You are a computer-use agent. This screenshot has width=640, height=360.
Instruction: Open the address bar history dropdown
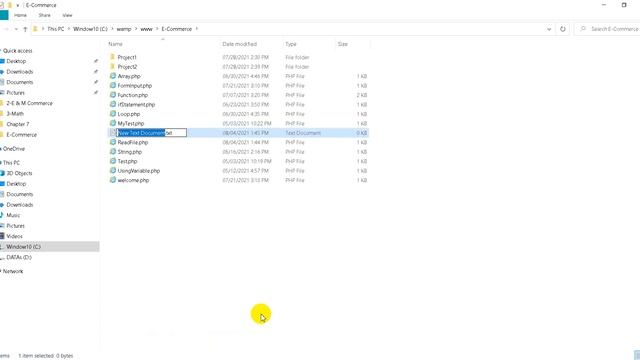point(549,29)
